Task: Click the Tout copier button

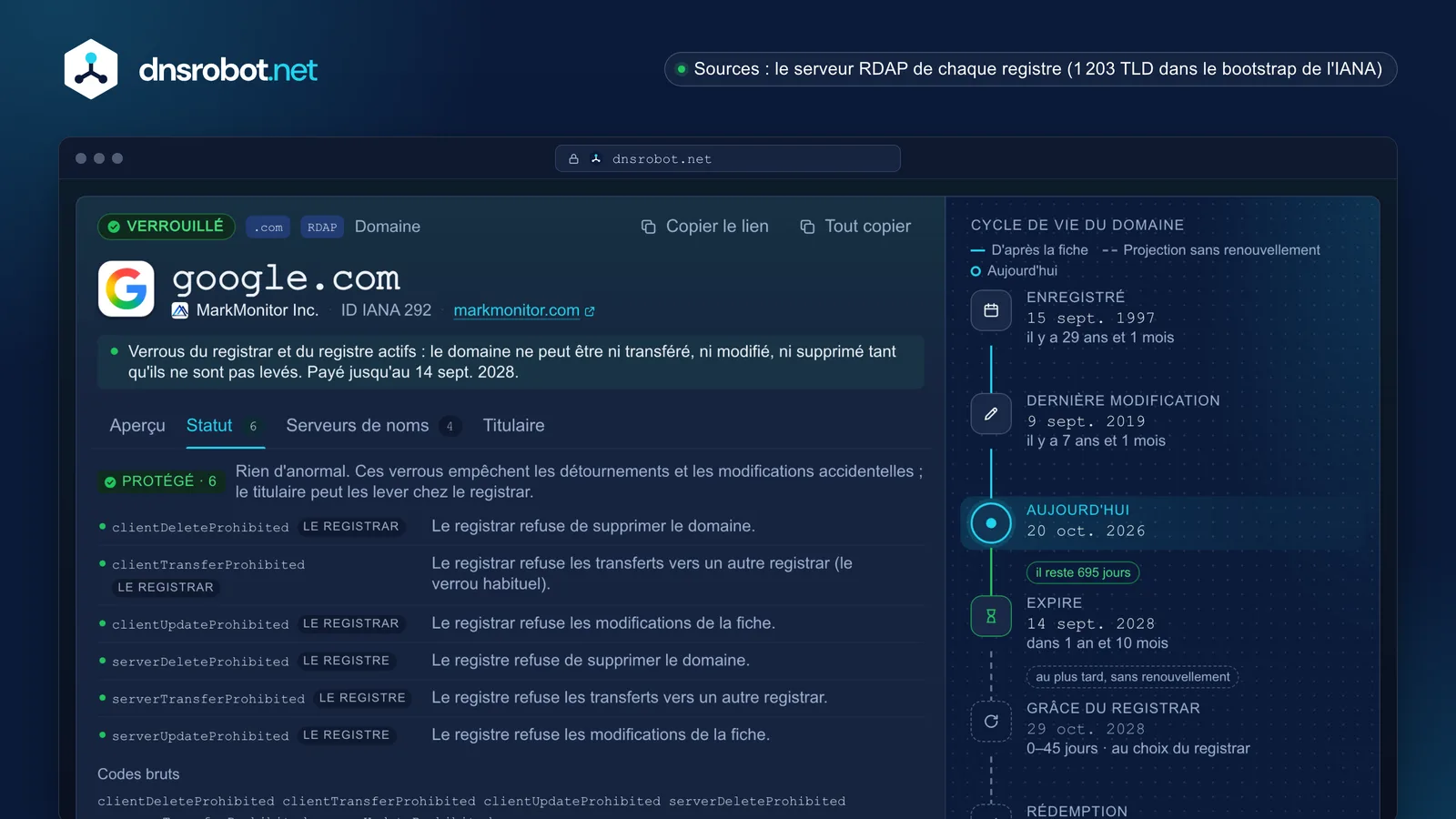Action: click(x=855, y=227)
